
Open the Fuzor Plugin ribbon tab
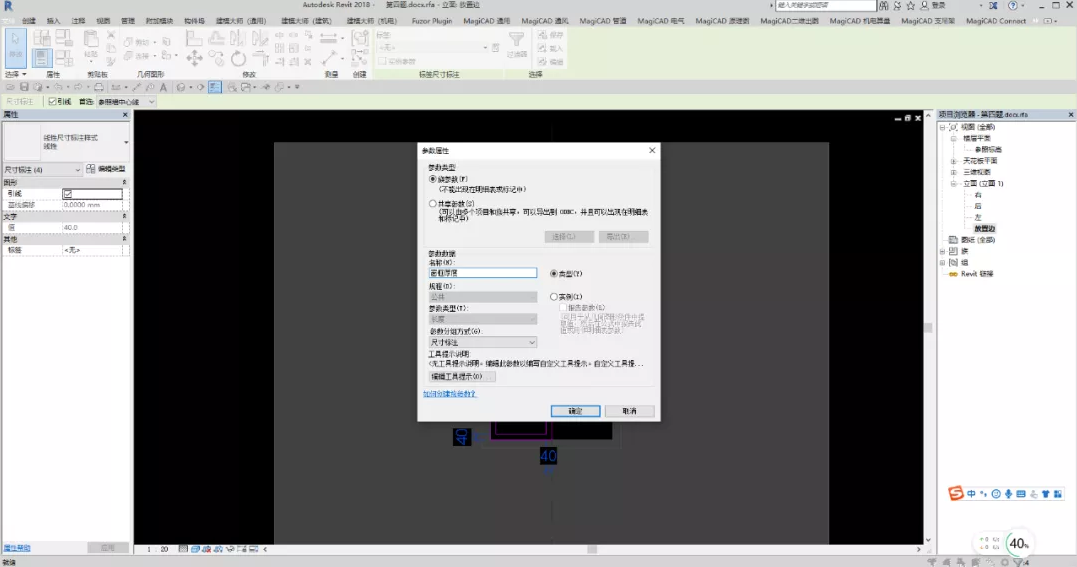tap(432, 21)
